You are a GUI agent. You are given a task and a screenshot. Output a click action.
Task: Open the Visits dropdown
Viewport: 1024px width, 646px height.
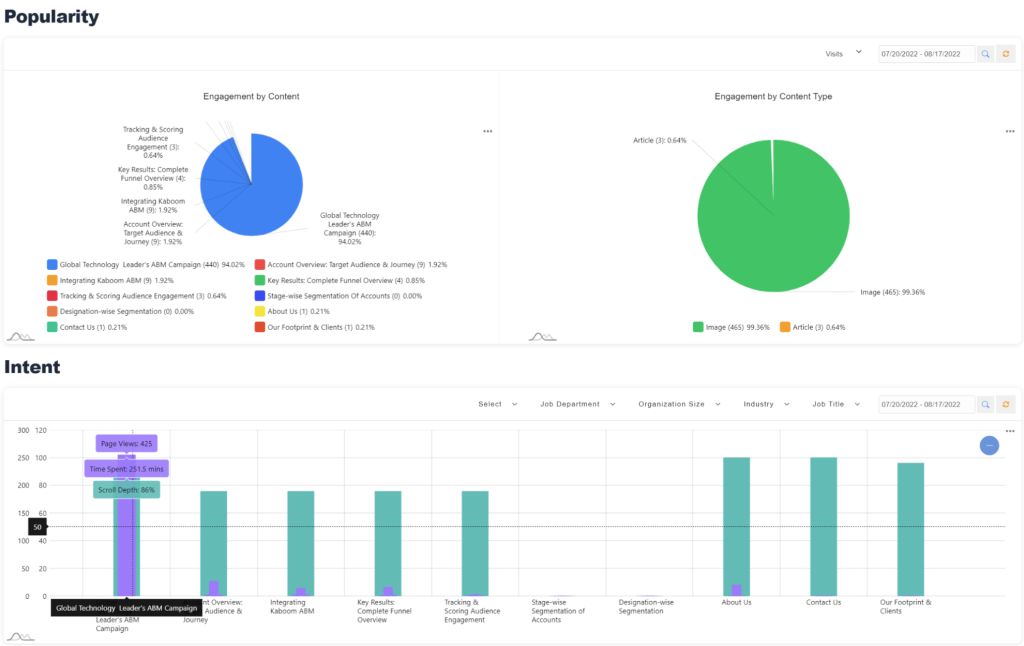(843, 54)
